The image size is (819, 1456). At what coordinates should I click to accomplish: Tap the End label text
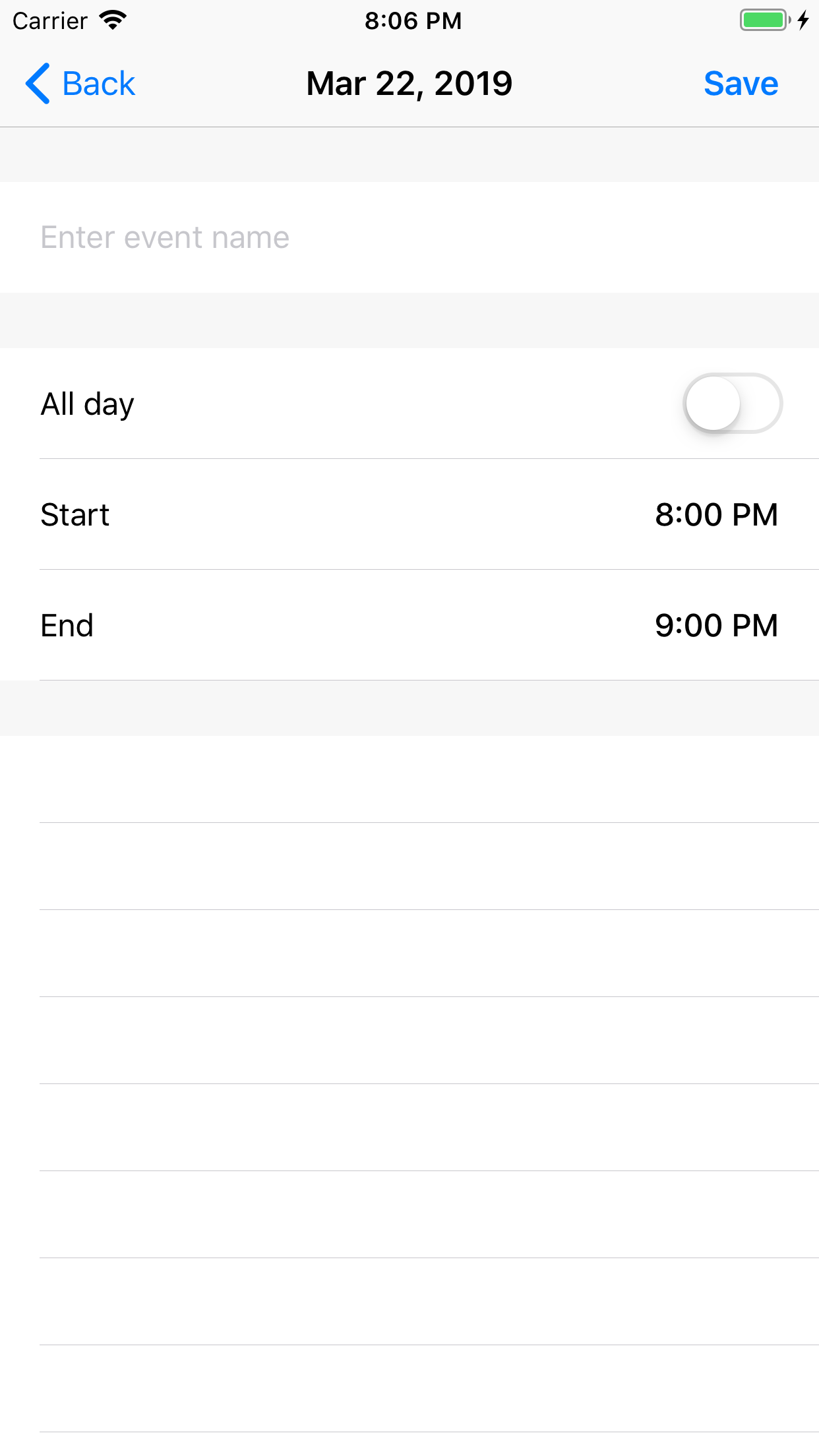point(67,625)
